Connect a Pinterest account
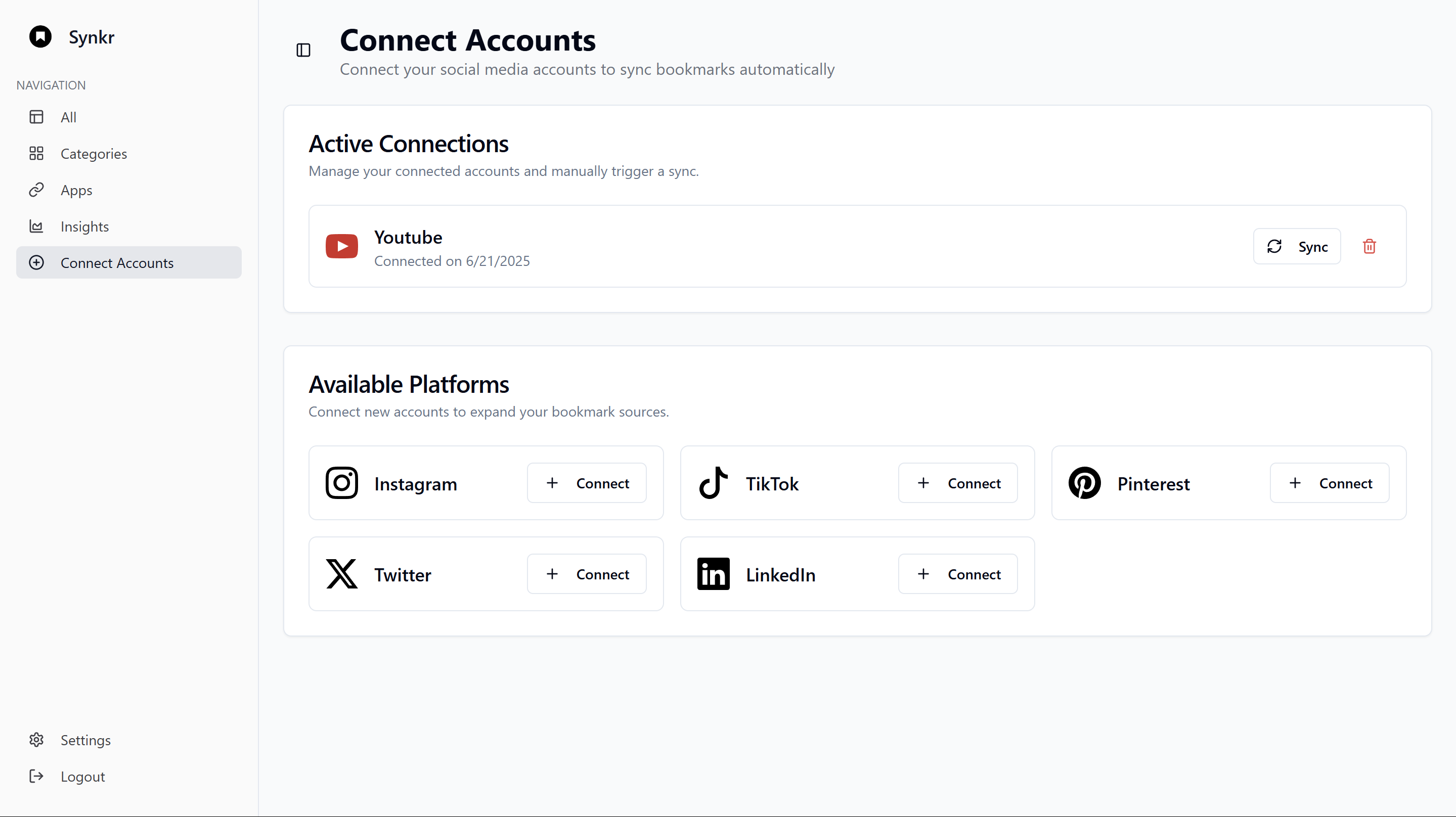 (x=1330, y=483)
